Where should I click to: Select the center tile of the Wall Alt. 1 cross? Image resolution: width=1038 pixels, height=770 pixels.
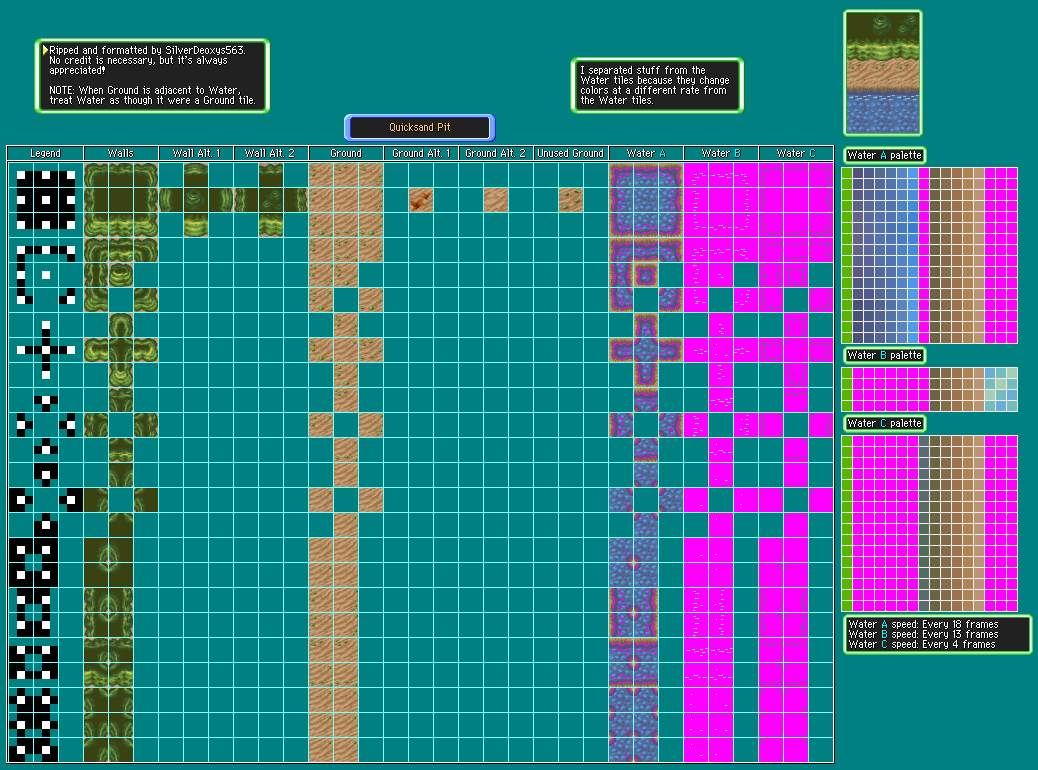[196, 200]
